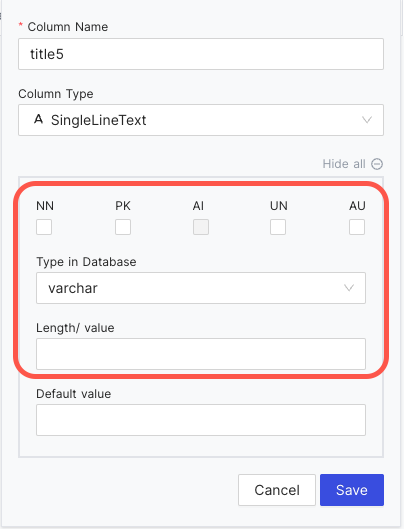Image resolution: width=404 pixels, height=529 pixels.
Task: Tick the PK primary key checkbox
Action: [x=123, y=227]
